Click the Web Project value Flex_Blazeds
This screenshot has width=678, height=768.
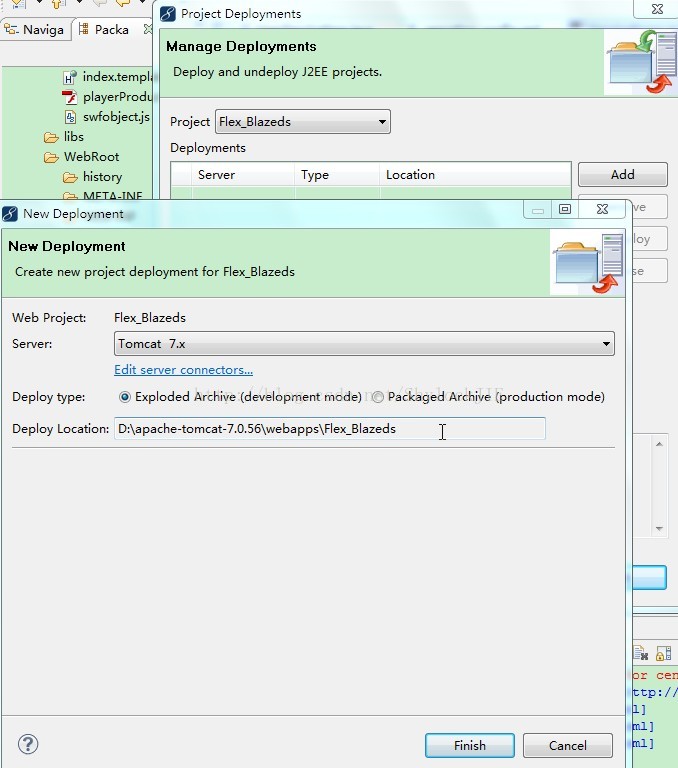pyautogui.click(x=150, y=318)
